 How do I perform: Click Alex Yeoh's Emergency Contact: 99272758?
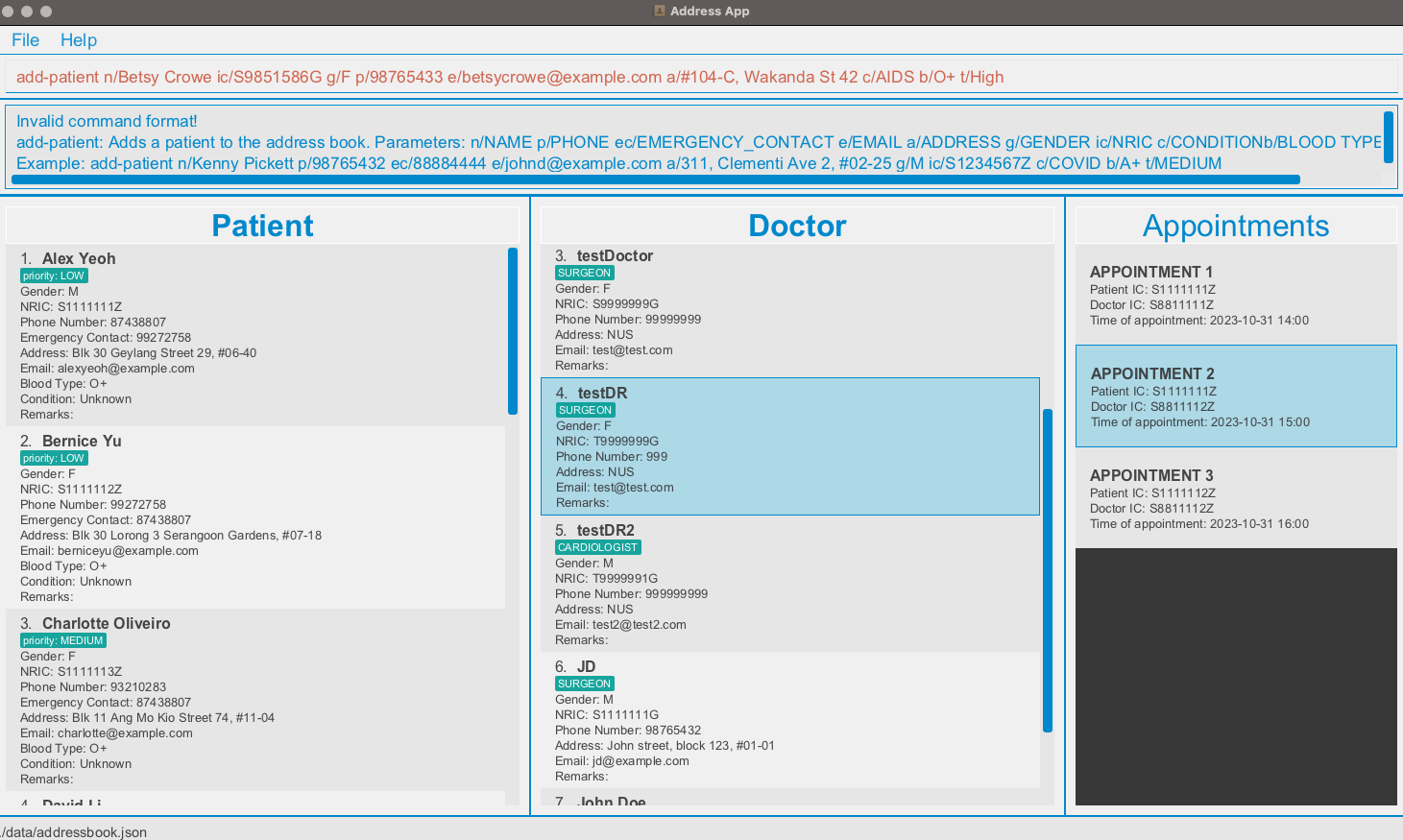pyautogui.click(x=106, y=338)
